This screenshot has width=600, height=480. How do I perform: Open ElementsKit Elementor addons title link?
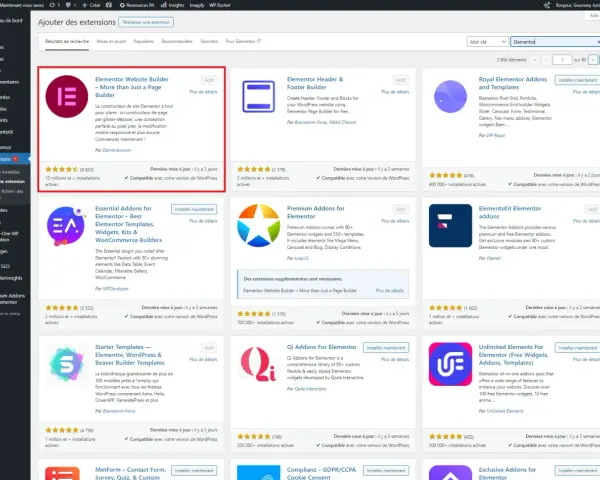pos(510,212)
